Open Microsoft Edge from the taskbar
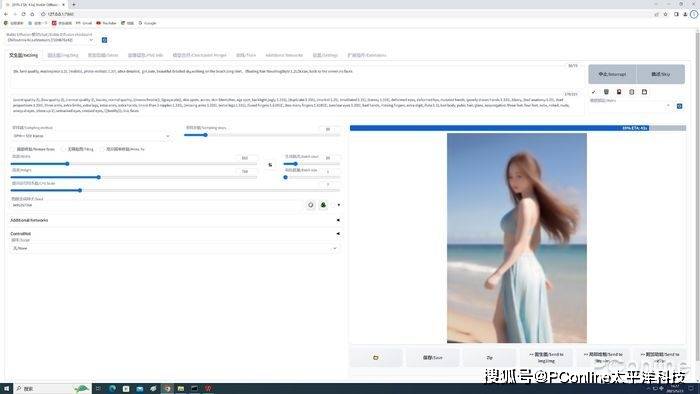This screenshot has height=394, width=700. pos(112,389)
